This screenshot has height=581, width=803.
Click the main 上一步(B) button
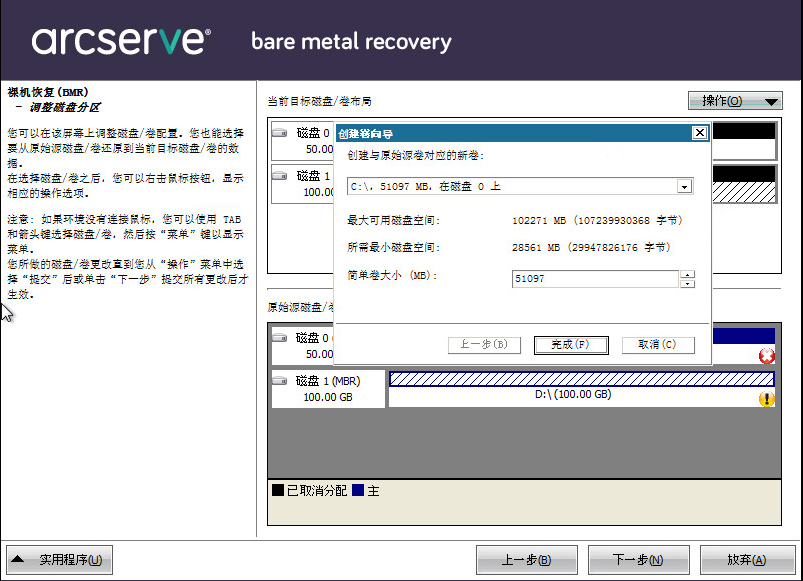tap(526, 560)
